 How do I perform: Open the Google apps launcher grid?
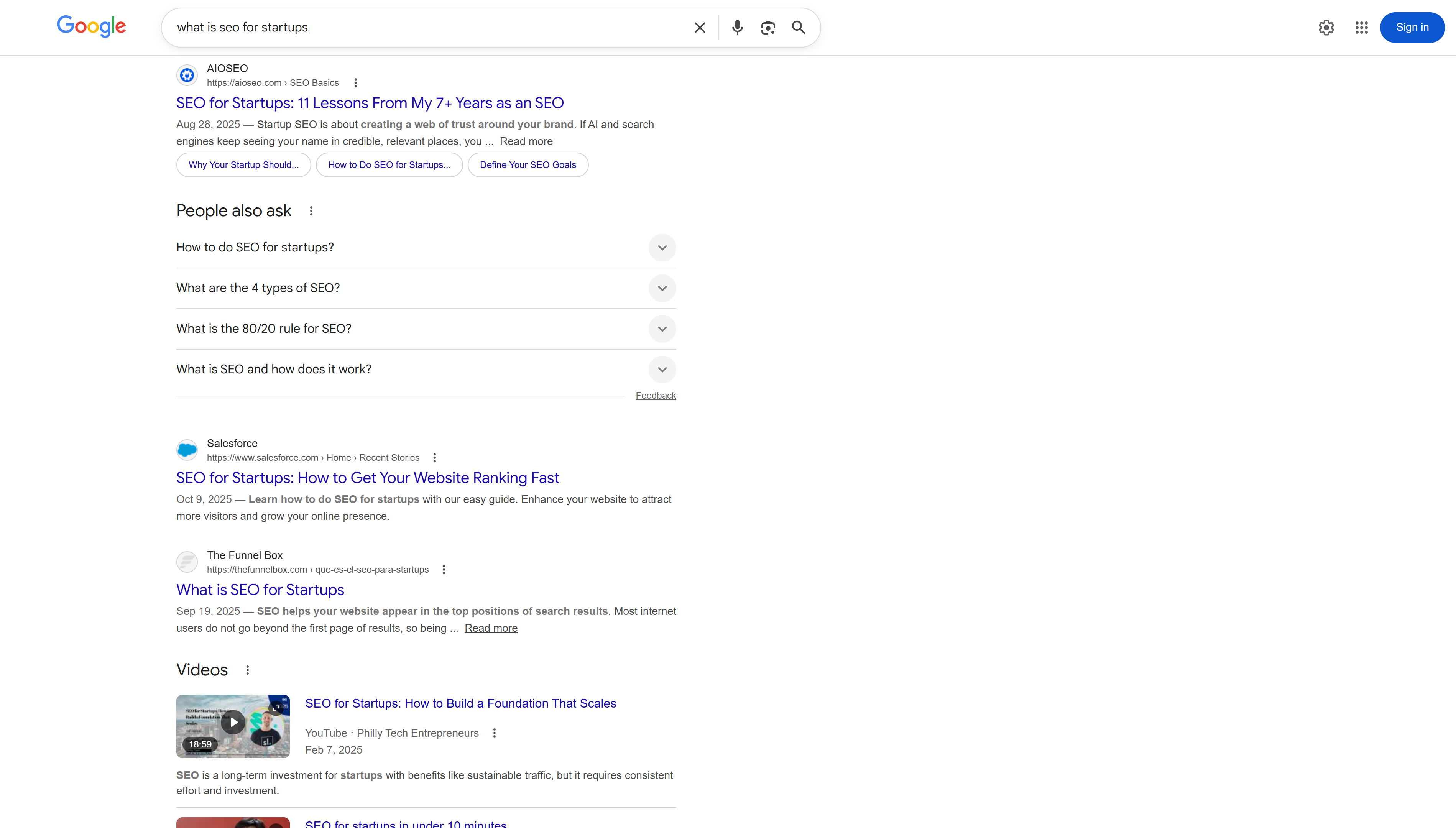click(x=1361, y=27)
